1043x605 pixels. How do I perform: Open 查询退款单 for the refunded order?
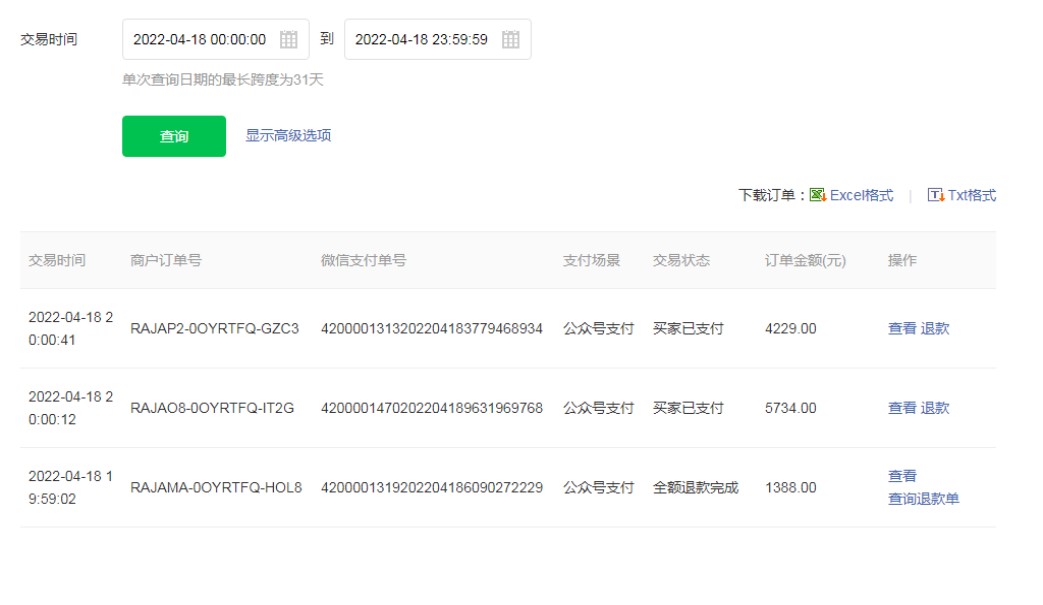(923, 499)
